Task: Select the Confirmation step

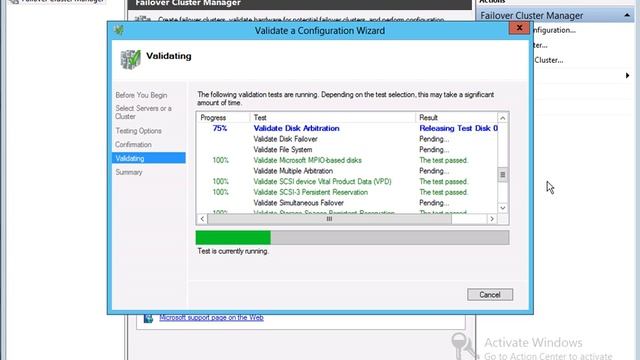Action: (133, 145)
